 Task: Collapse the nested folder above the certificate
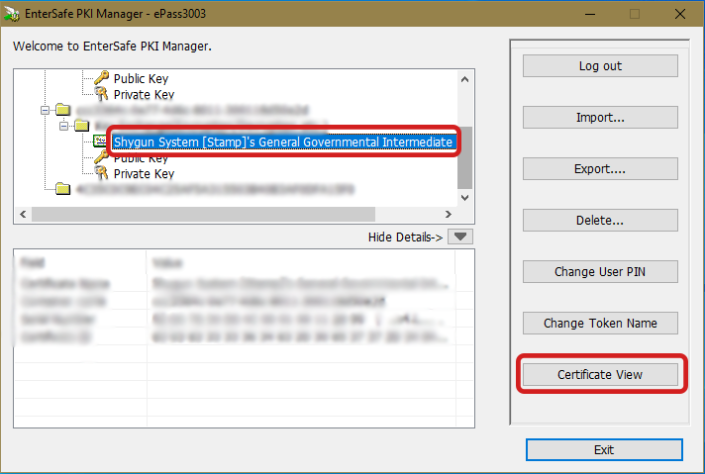coord(63,126)
